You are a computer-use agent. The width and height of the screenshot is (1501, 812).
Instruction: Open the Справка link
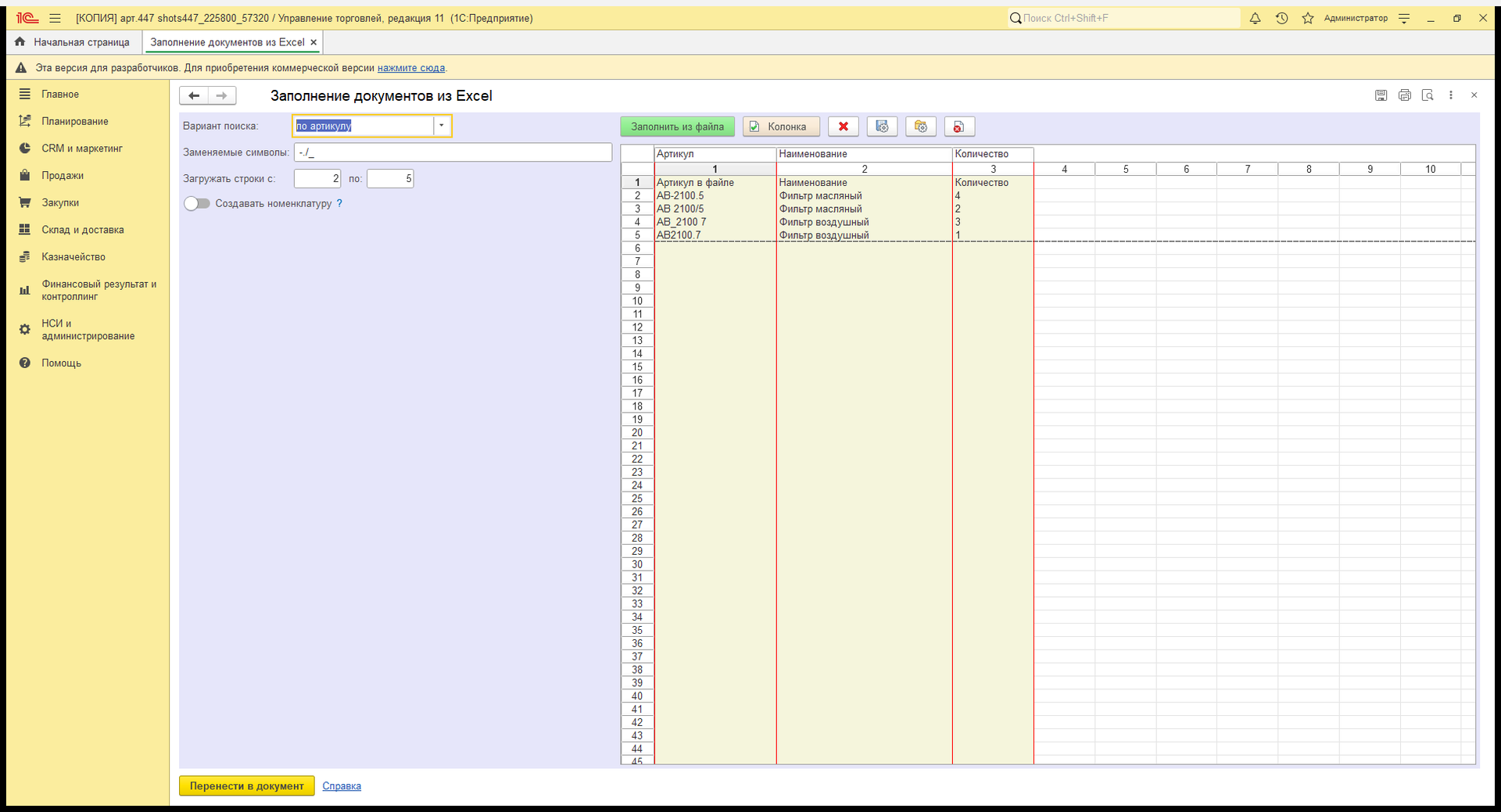(342, 786)
